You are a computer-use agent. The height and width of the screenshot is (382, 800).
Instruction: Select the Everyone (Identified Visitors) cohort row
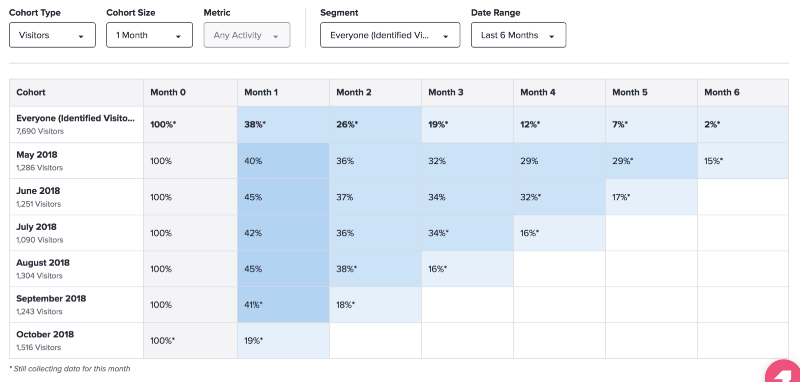click(77, 124)
